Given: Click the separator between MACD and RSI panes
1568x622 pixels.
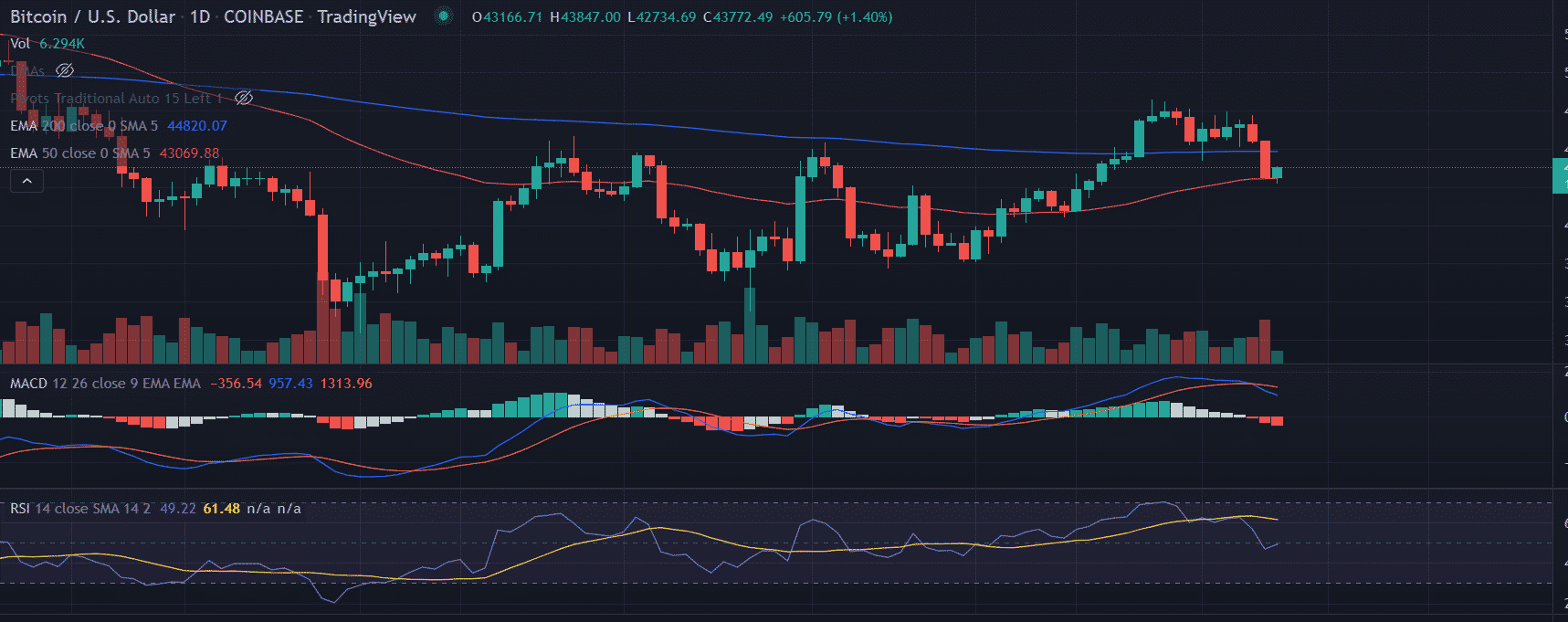Looking at the screenshot, I should (x=776, y=489).
